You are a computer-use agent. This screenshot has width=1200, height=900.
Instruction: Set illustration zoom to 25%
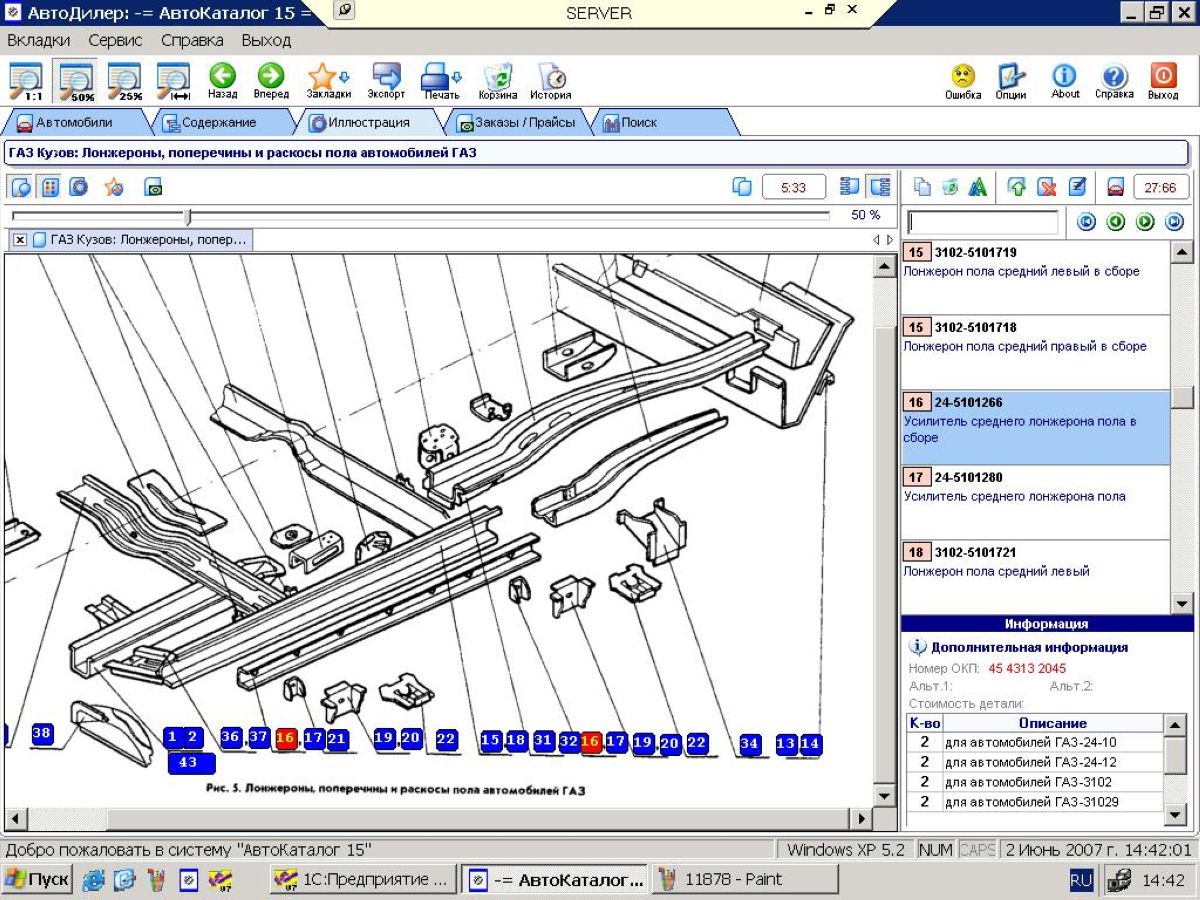click(125, 81)
